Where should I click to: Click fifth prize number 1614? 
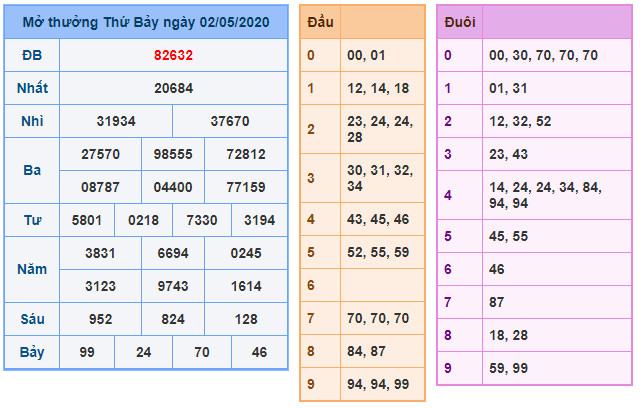pyautogui.click(x=246, y=286)
